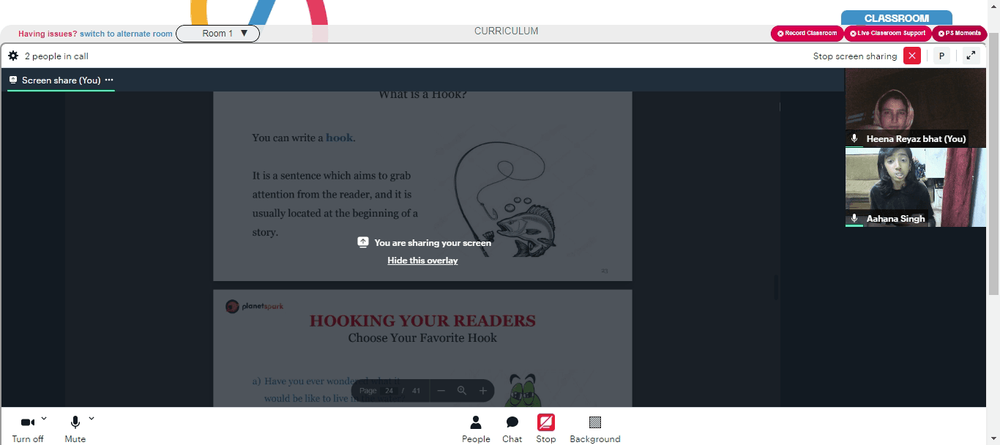Open Background effects option
The height and width of the screenshot is (445, 1000).
(595, 429)
